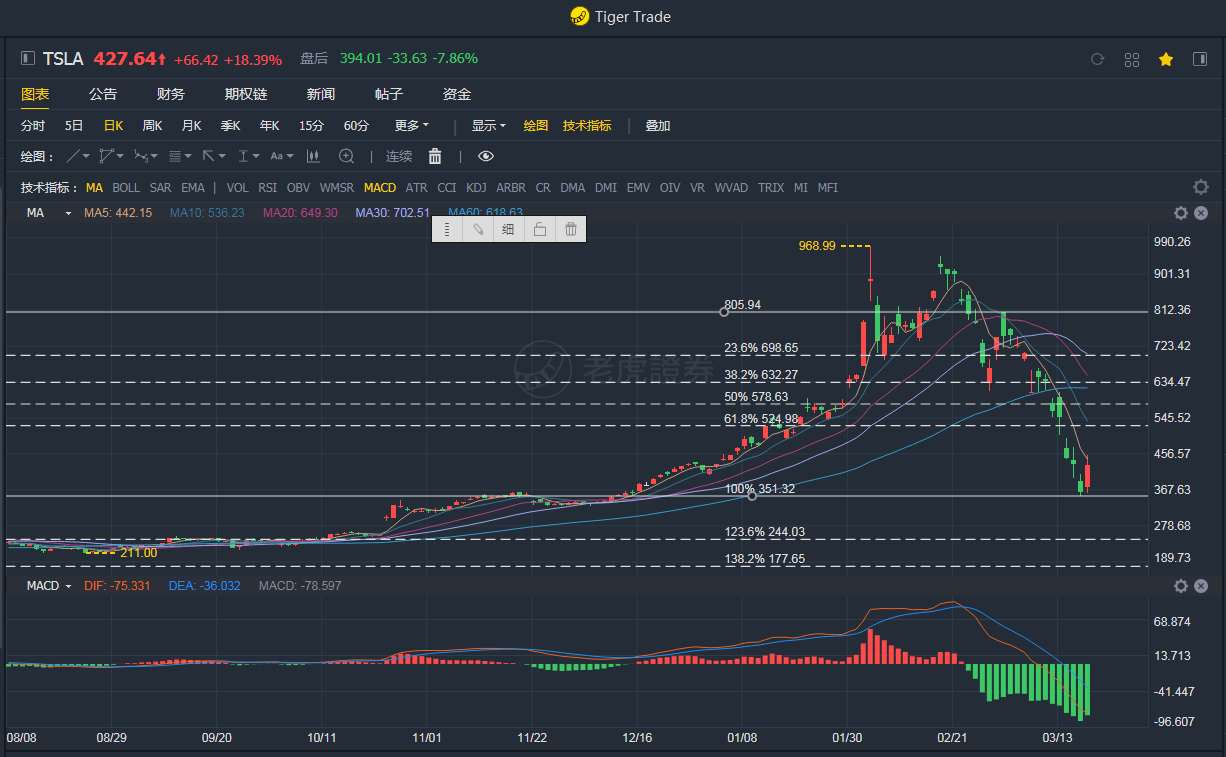Expand the Fibonacci lines tool dropdown arrow

point(188,156)
